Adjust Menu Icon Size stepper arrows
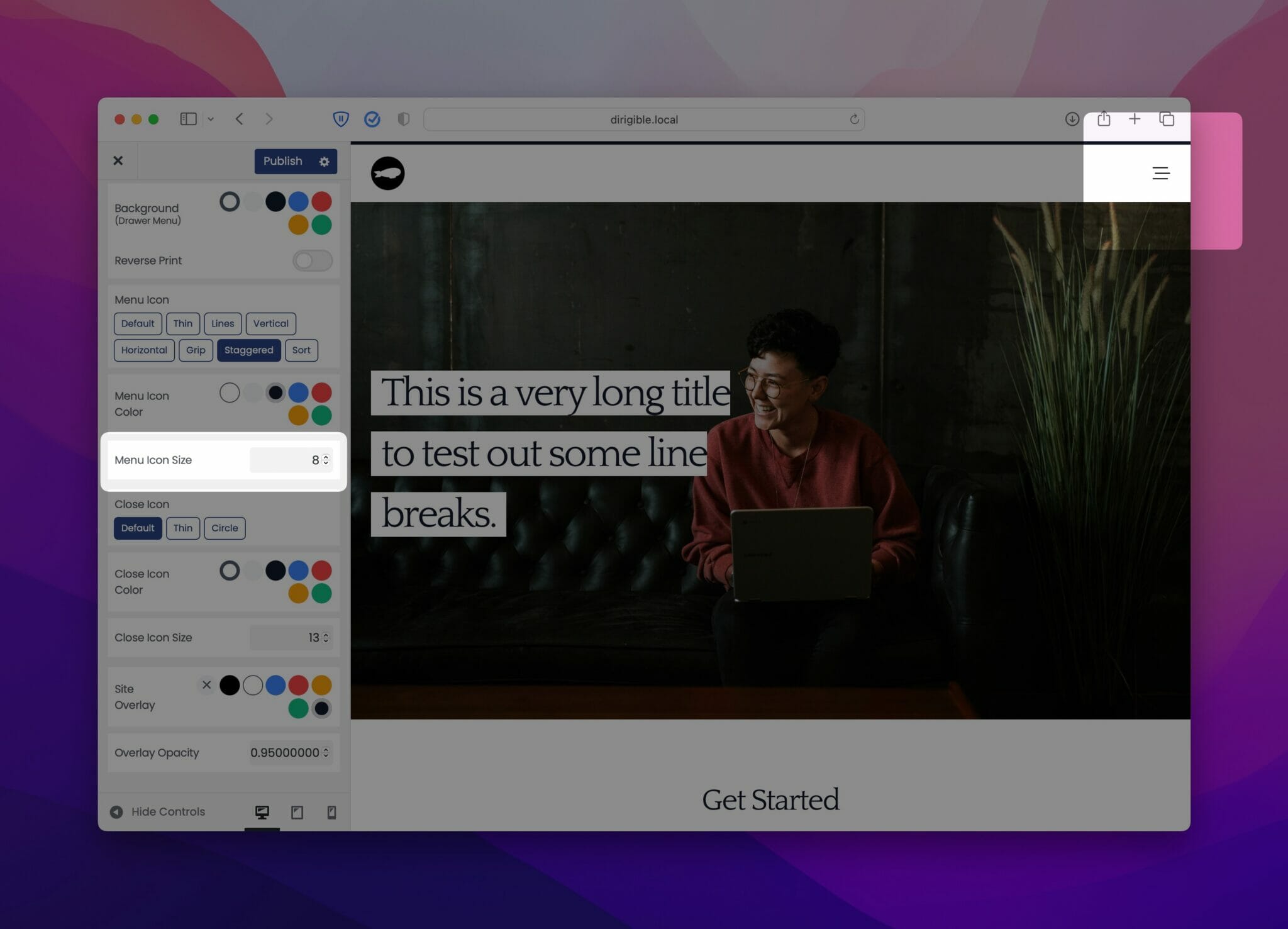This screenshot has height=929, width=1288. pos(326,460)
